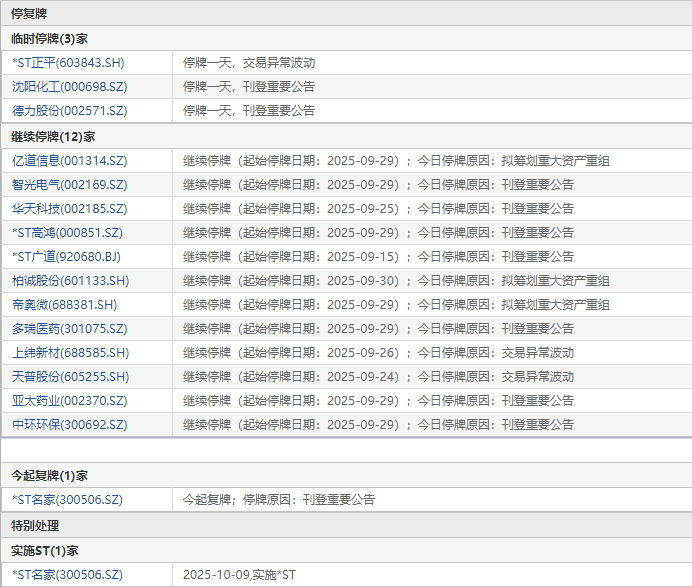Click the 继续停牌(12)家 subsection heading
The width and height of the screenshot is (692, 587).
[x=52, y=136]
